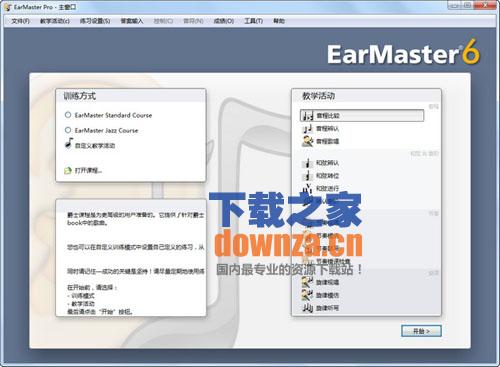Select the 和弦辨认 activity icon
The image size is (500, 367).
307,163
